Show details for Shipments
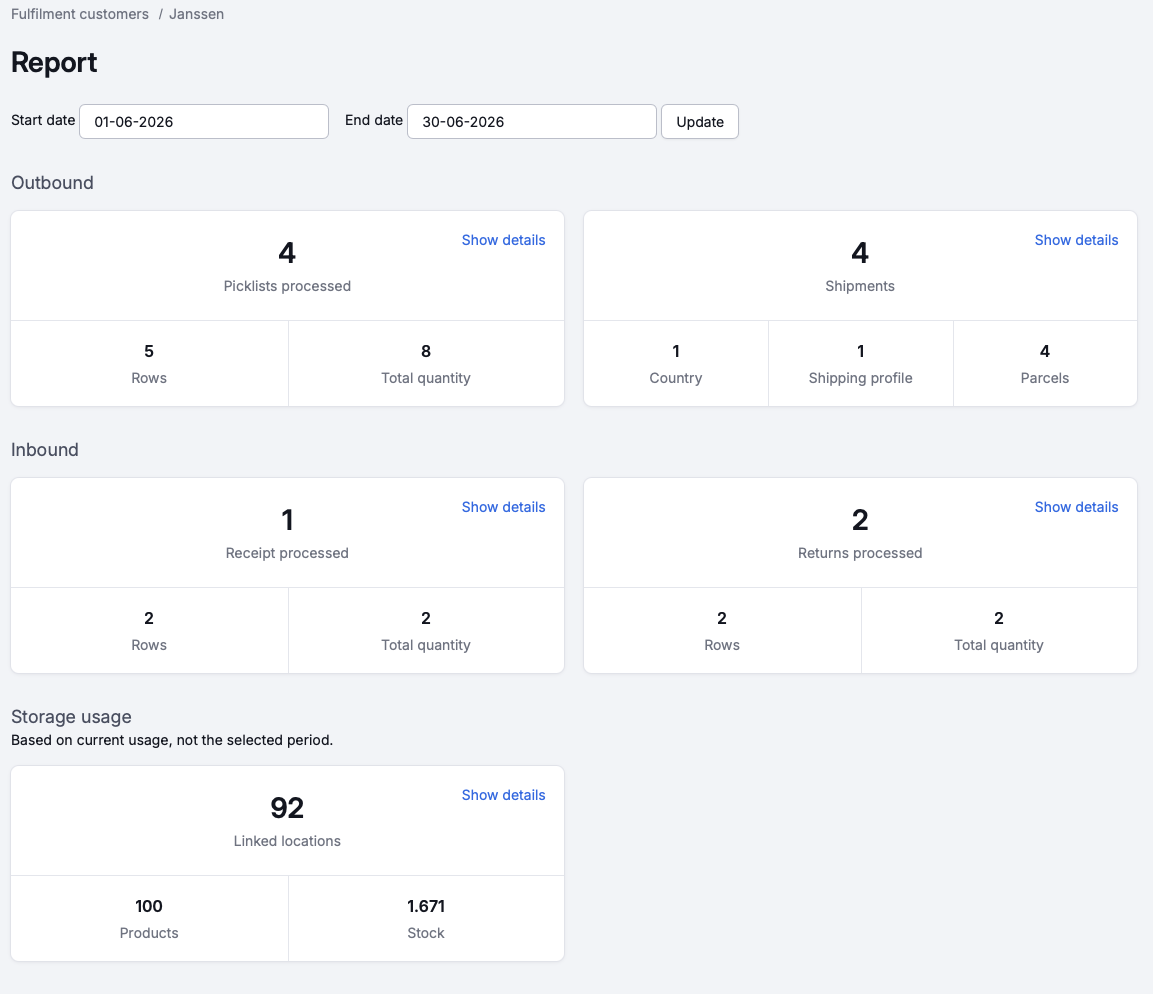This screenshot has height=994, width=1153. 1077,240
